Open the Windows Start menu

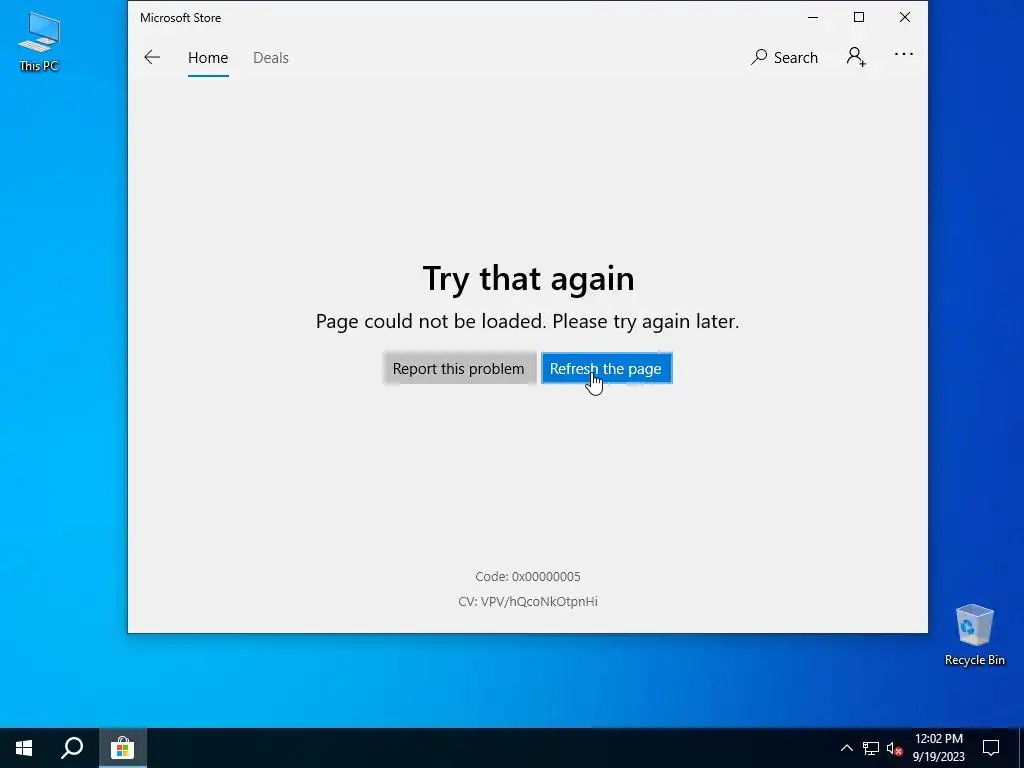(24, 748)
